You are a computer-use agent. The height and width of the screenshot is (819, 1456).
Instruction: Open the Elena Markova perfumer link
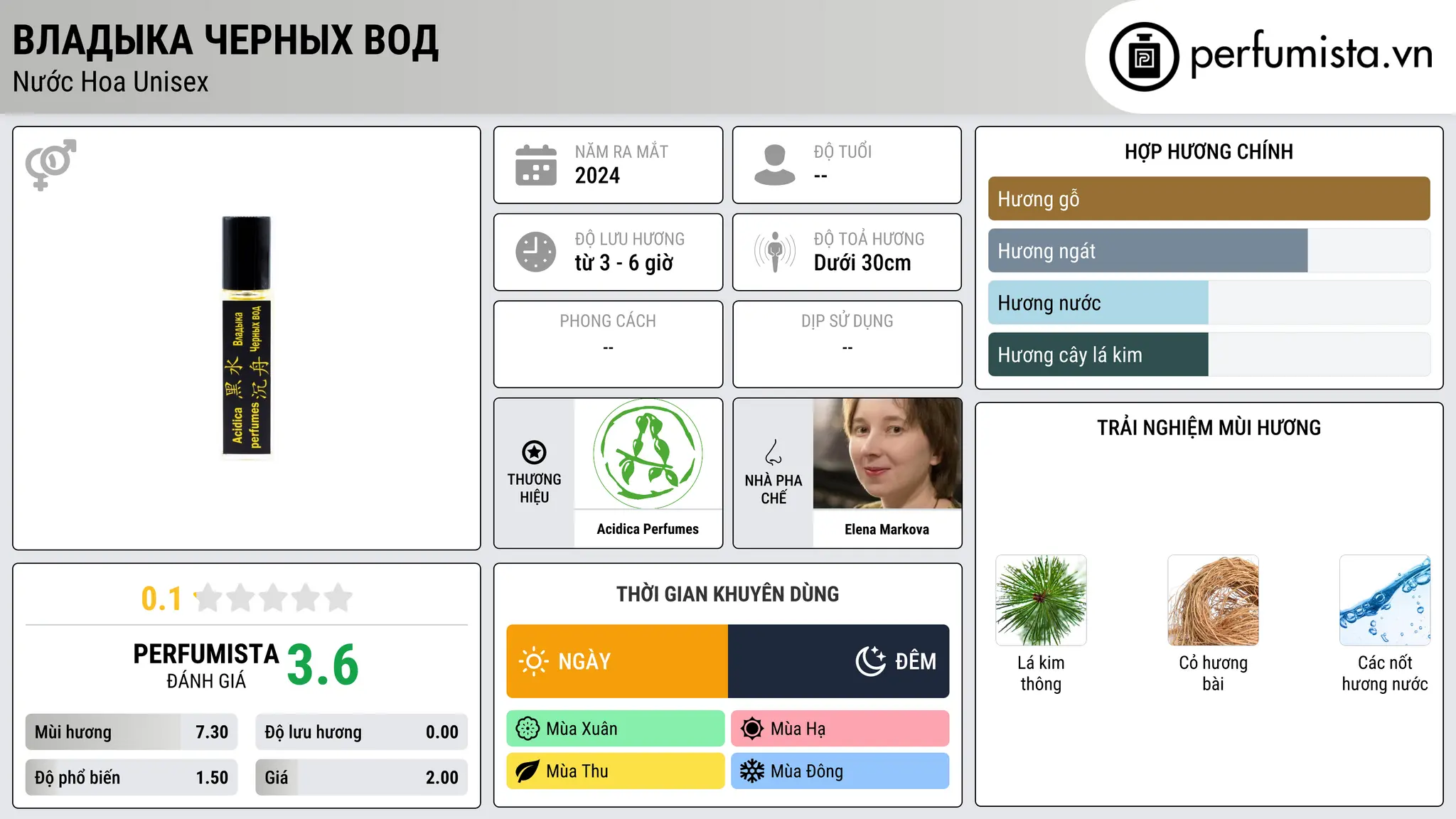click(887, 529)
